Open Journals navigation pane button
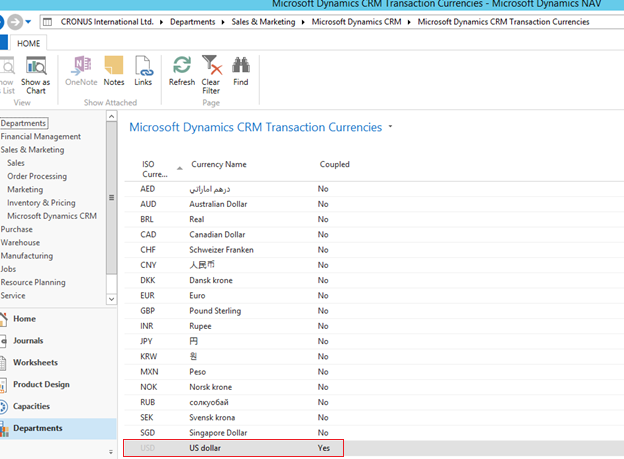624x459 pixels. [x=58, y=341]
